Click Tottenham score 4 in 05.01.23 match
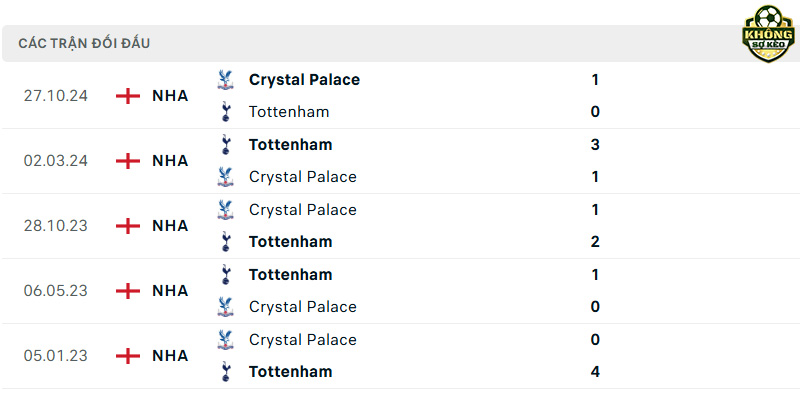This screenshot has height=400, width=800. (595, 371)
